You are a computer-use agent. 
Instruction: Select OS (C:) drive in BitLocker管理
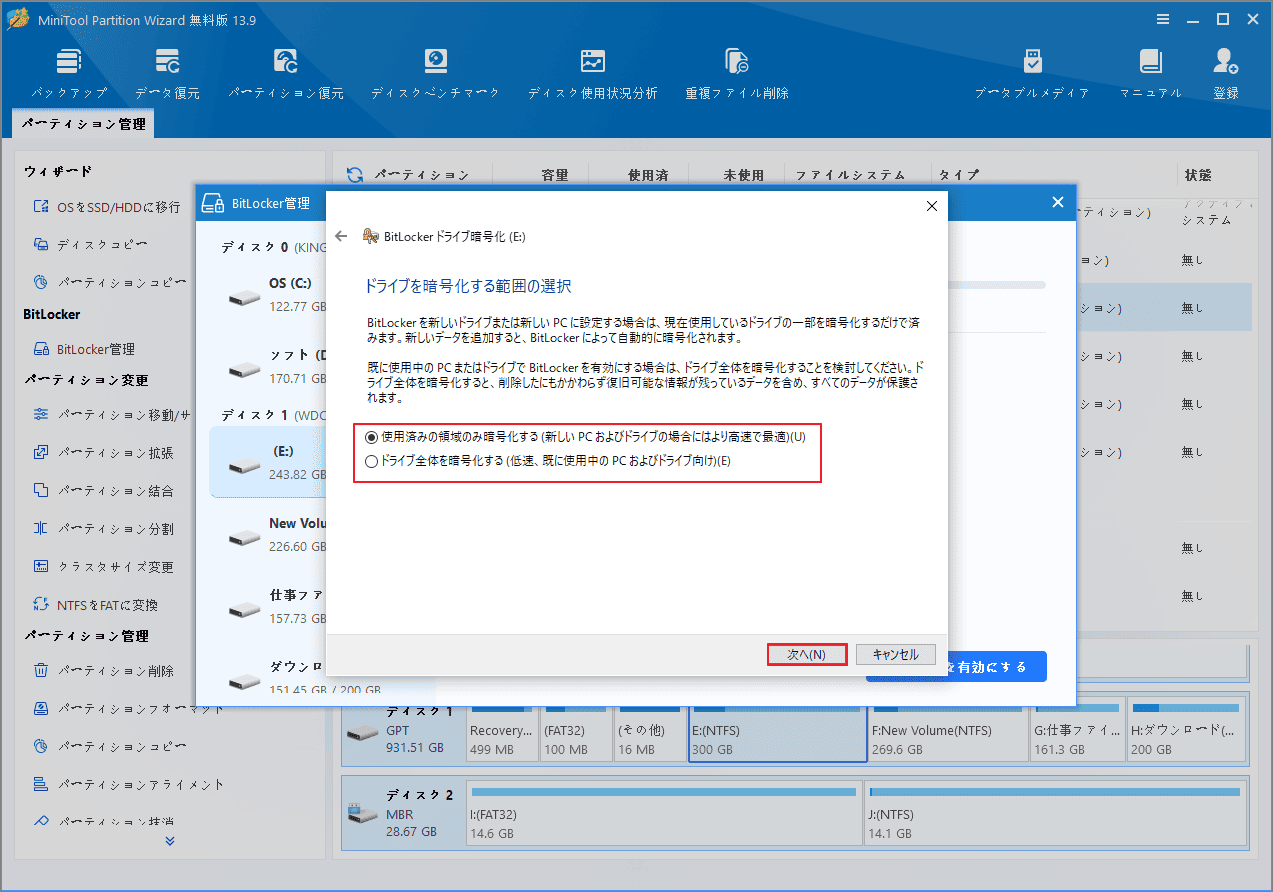[x=268, y=293]
